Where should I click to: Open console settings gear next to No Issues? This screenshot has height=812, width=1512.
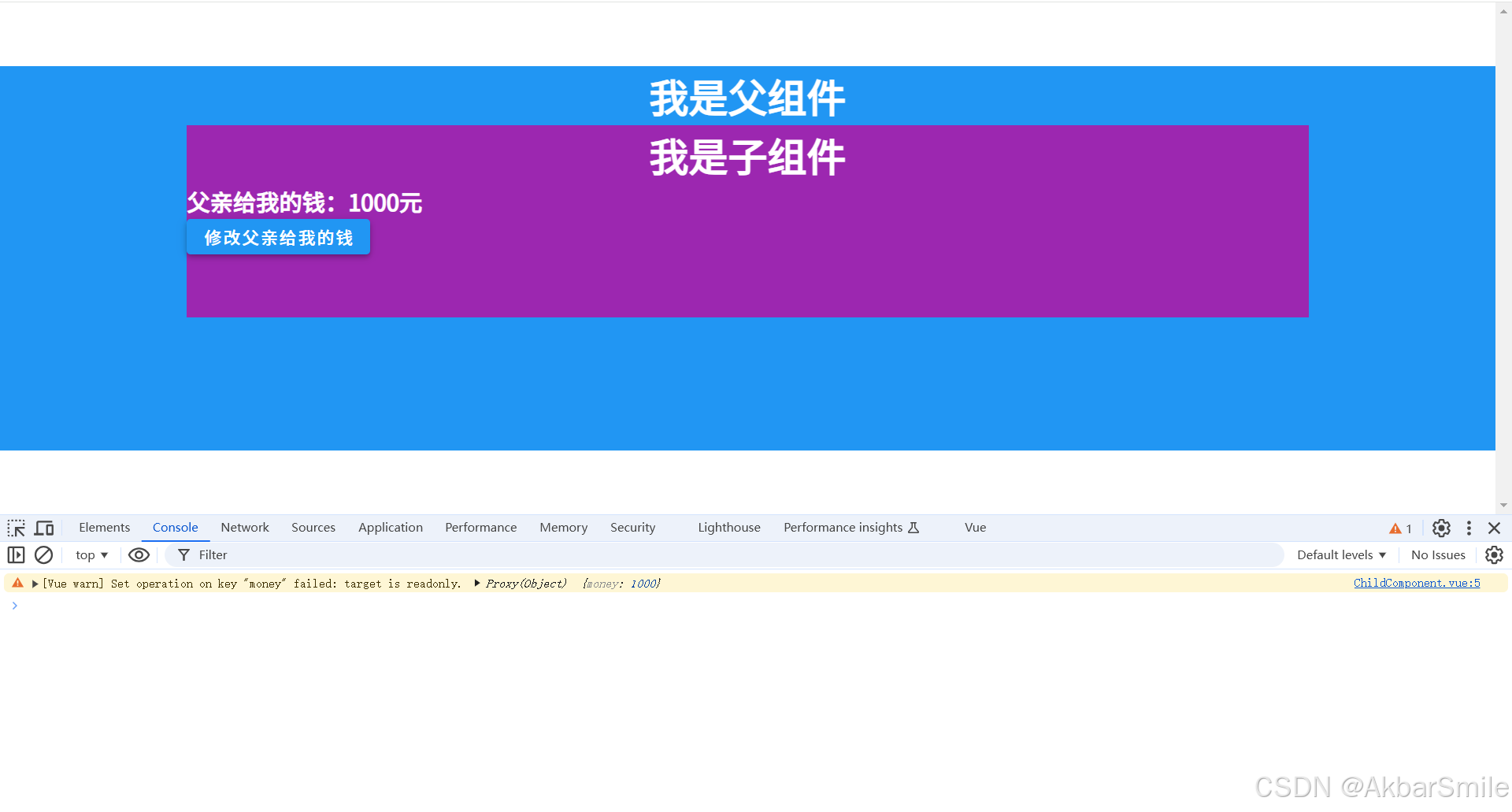[x=1494, y=555]
